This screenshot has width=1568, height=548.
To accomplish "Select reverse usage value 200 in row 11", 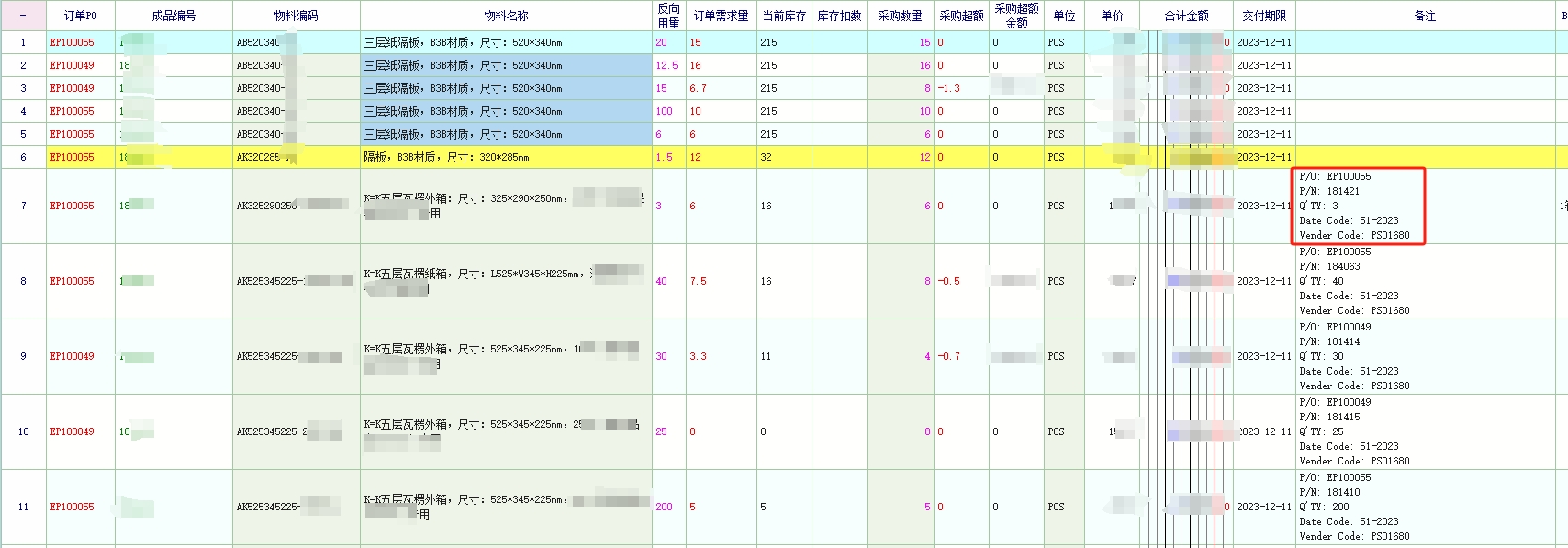I will [664, 507].
